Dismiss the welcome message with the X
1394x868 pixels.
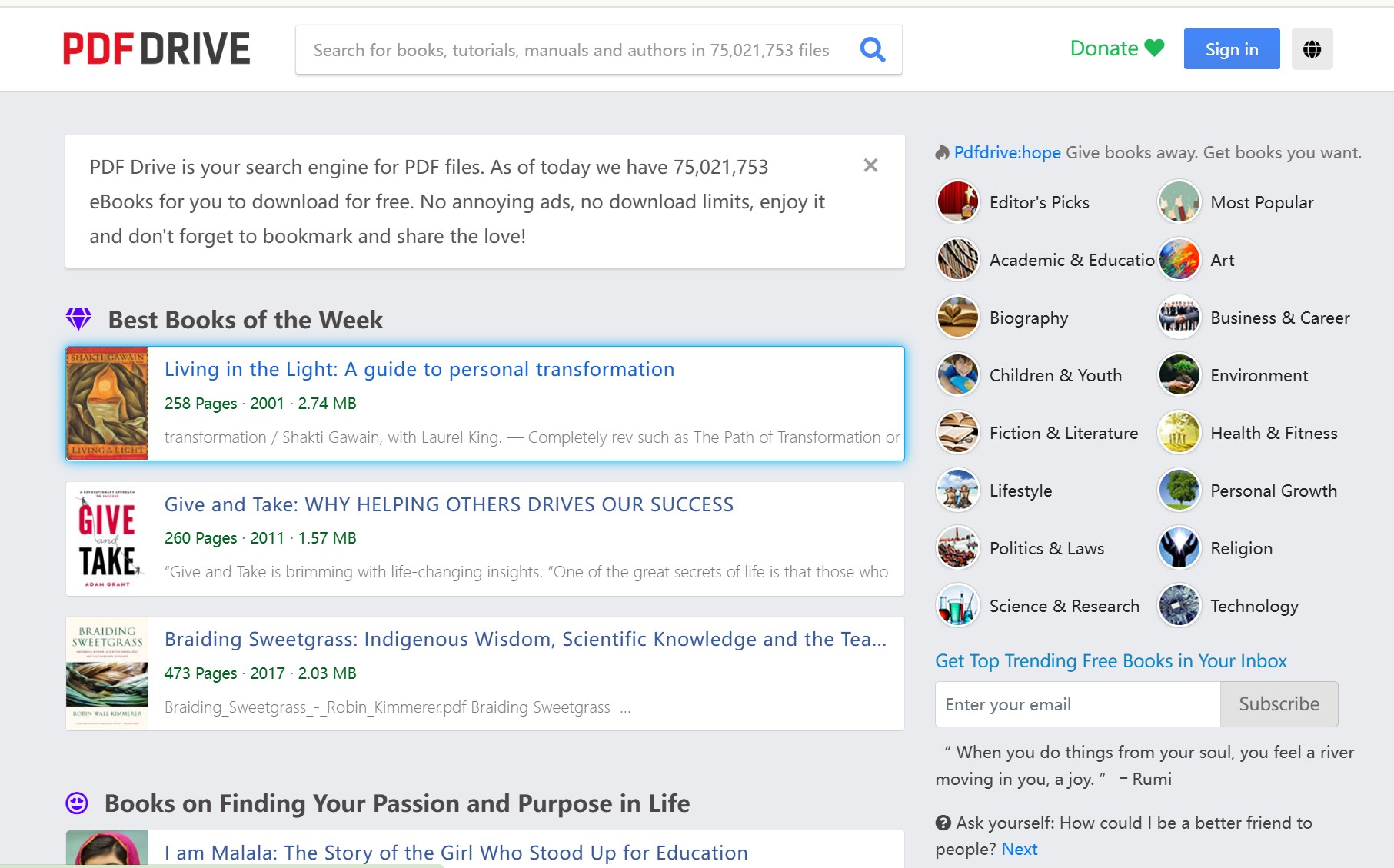(870, 165)
